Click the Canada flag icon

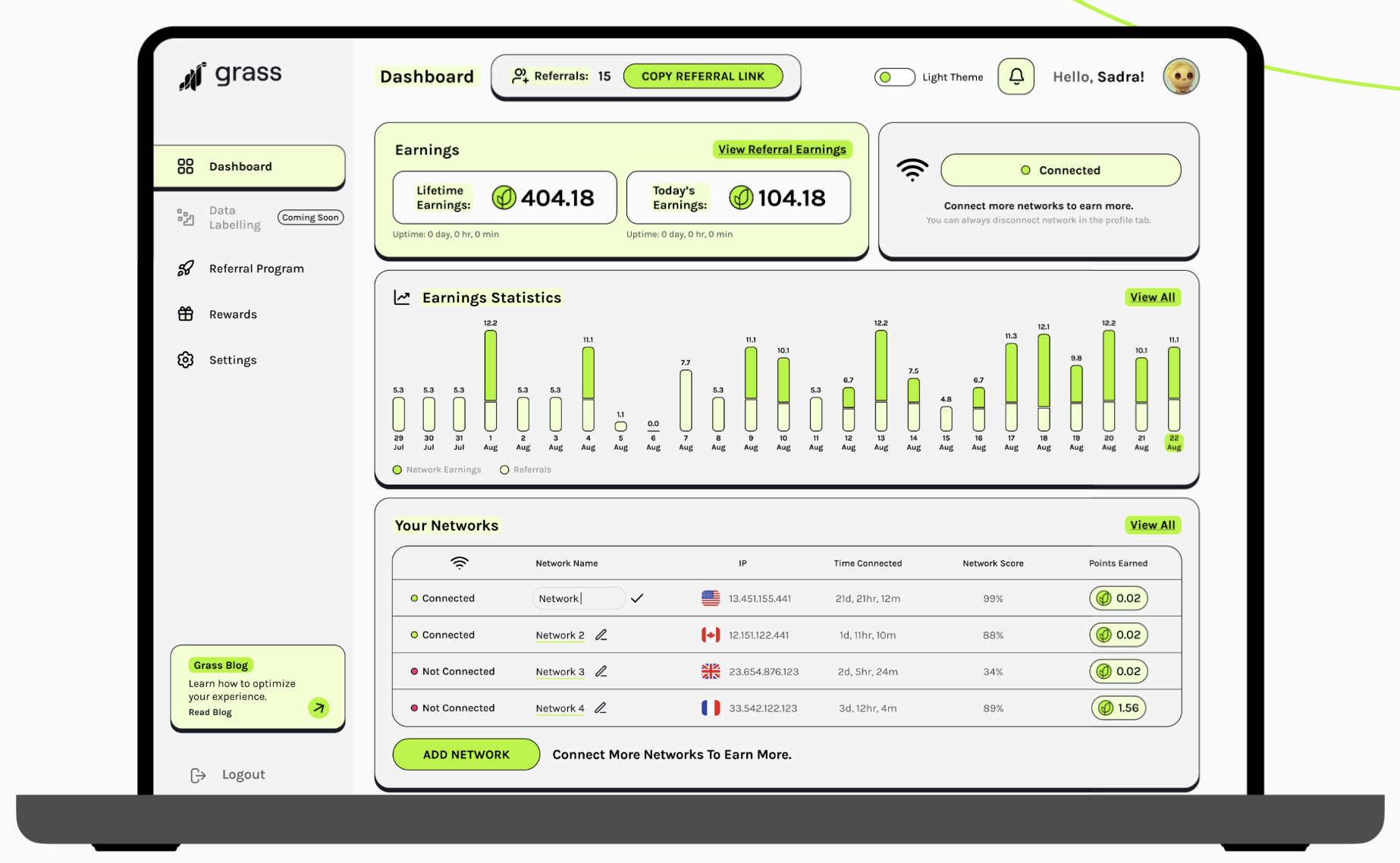coord(711,635)
